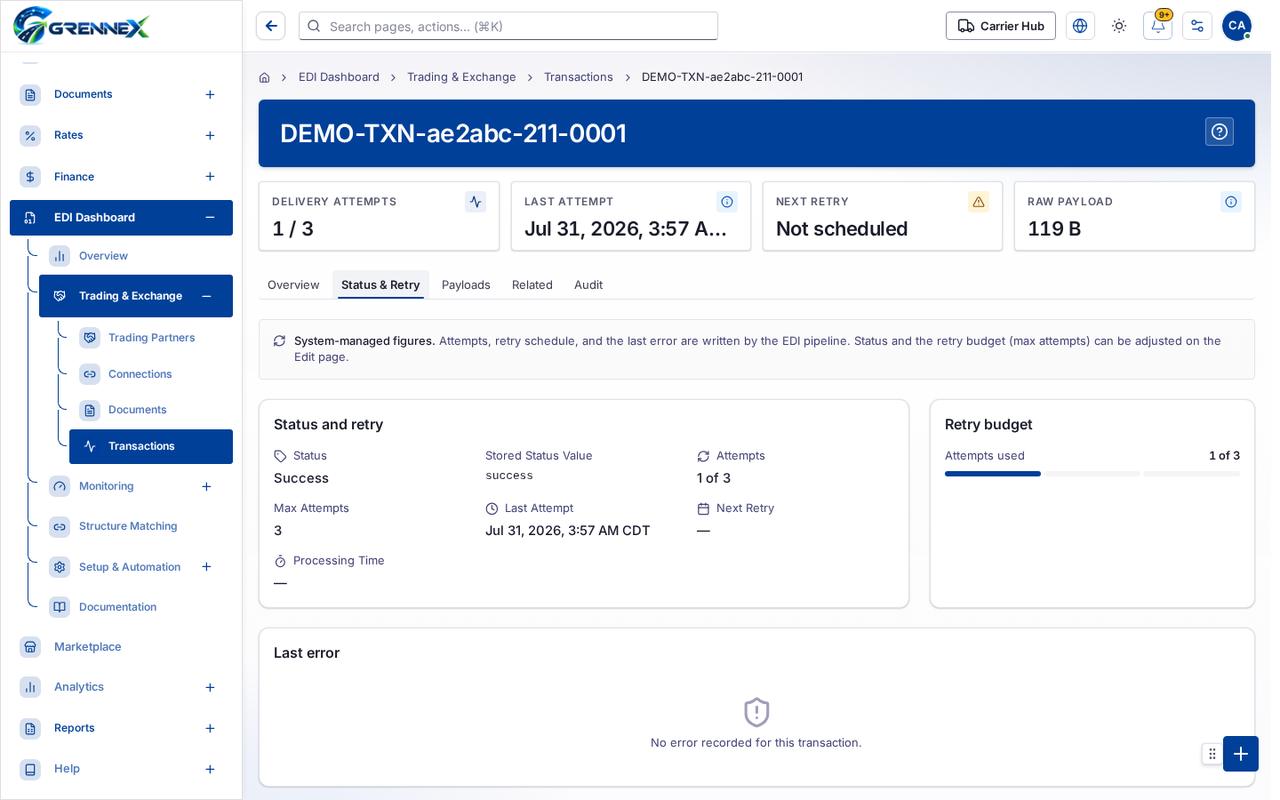Open the globe language selector

coord(1080,26)
